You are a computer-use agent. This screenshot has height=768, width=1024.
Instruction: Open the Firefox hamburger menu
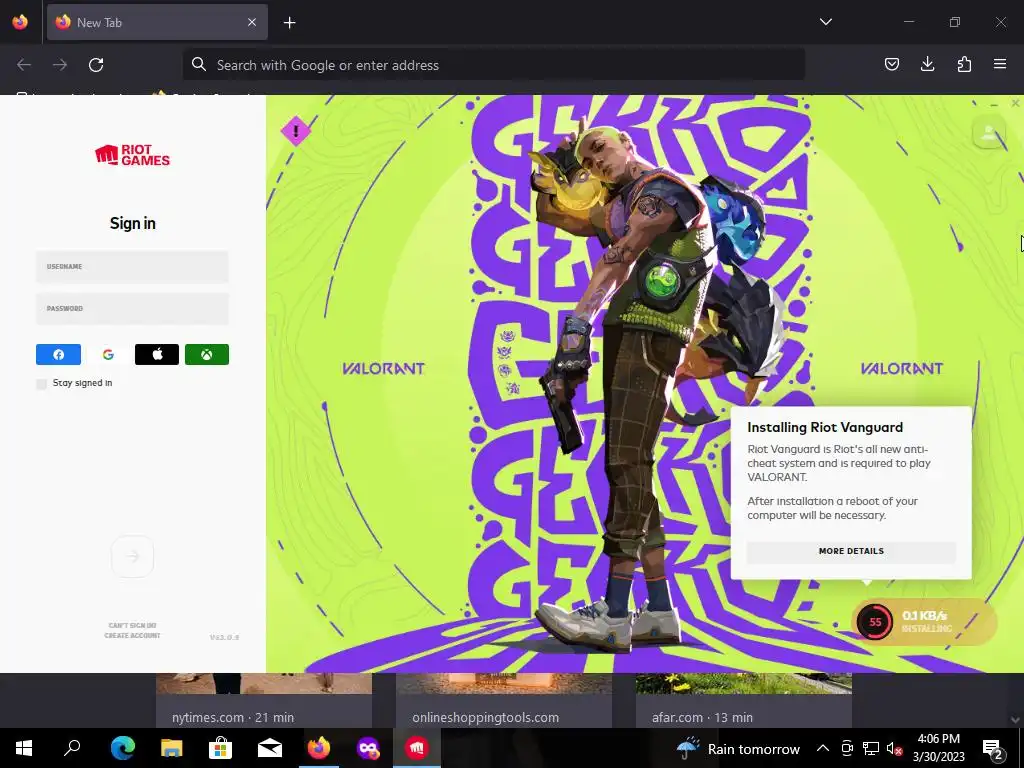pyautogui.click(x=1000, y=64)
